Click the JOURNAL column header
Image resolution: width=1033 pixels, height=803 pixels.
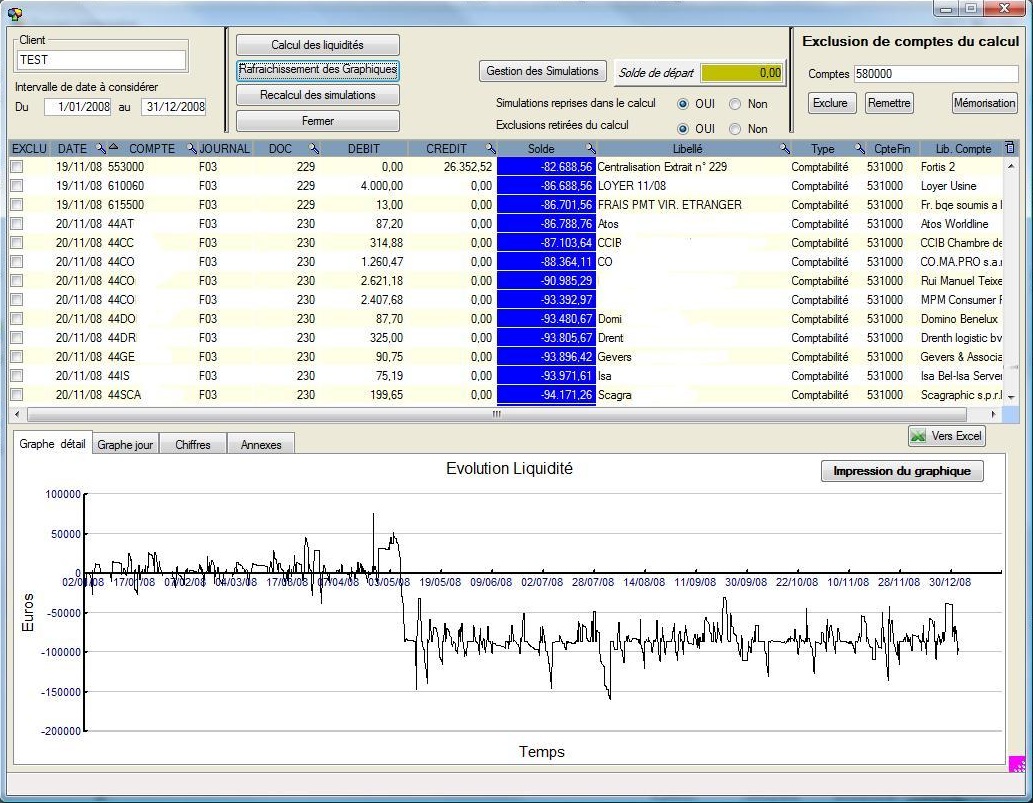click(225, 149)
